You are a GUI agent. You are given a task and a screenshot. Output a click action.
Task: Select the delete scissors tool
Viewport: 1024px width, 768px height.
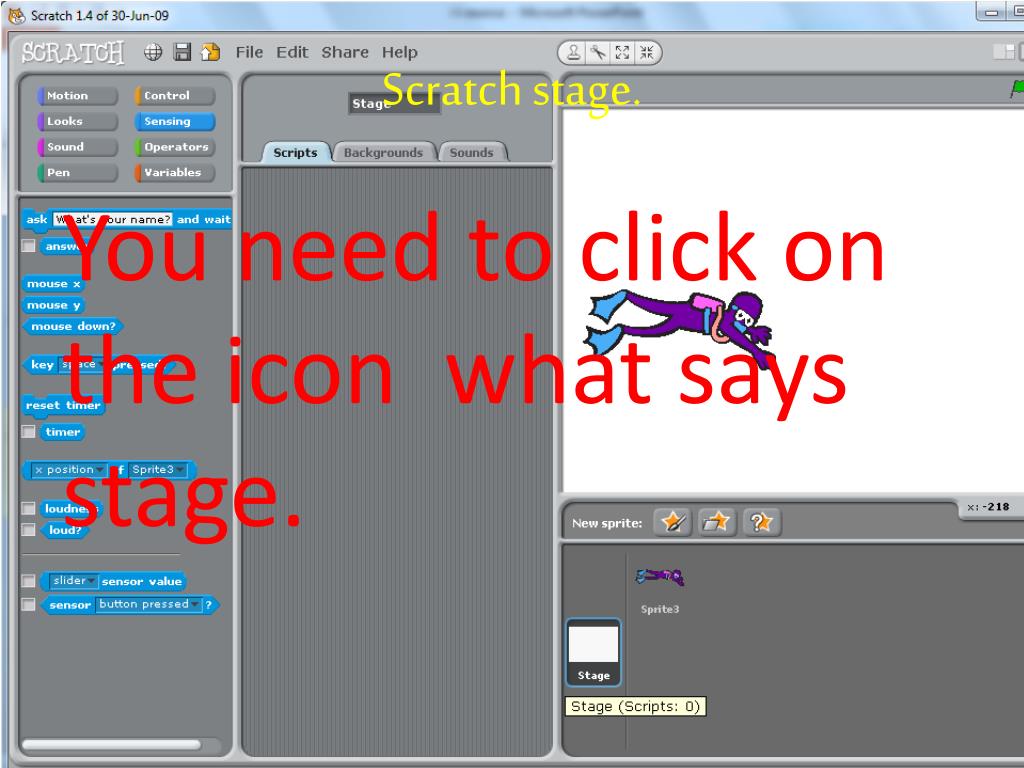point(598,52)
